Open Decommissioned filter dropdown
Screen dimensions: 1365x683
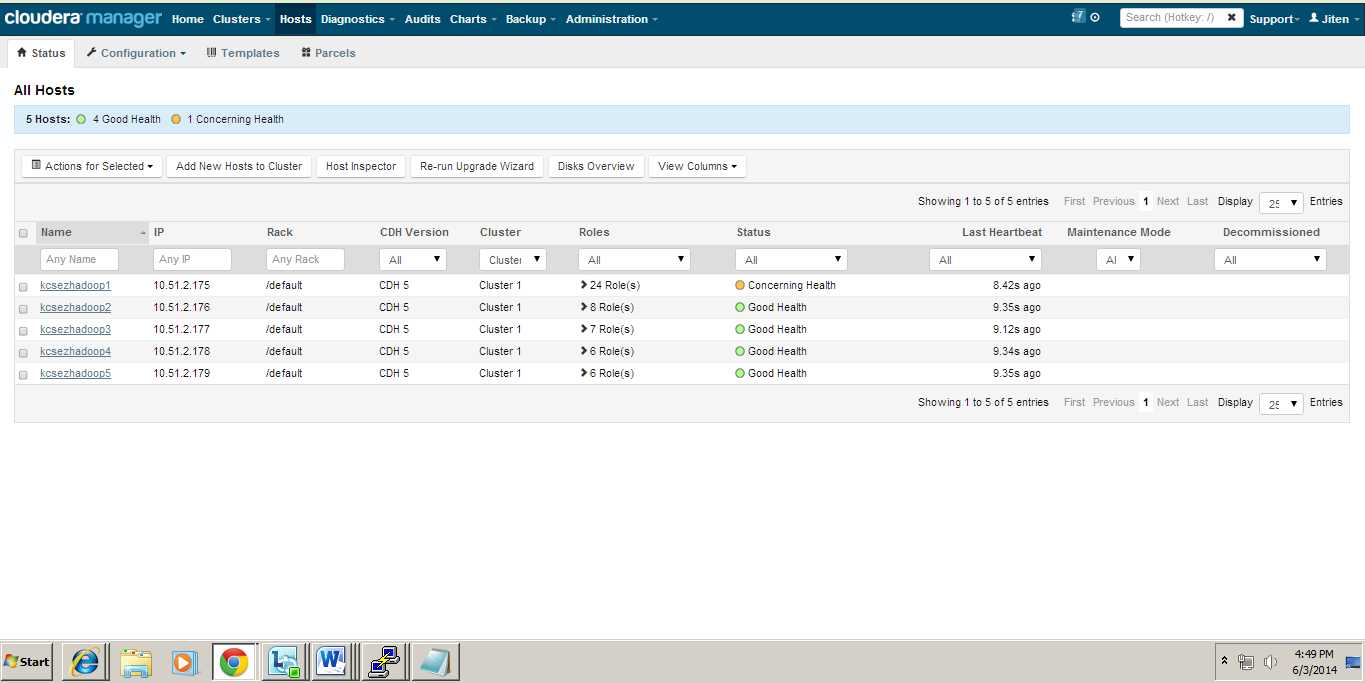click(x=1270, y=259)
